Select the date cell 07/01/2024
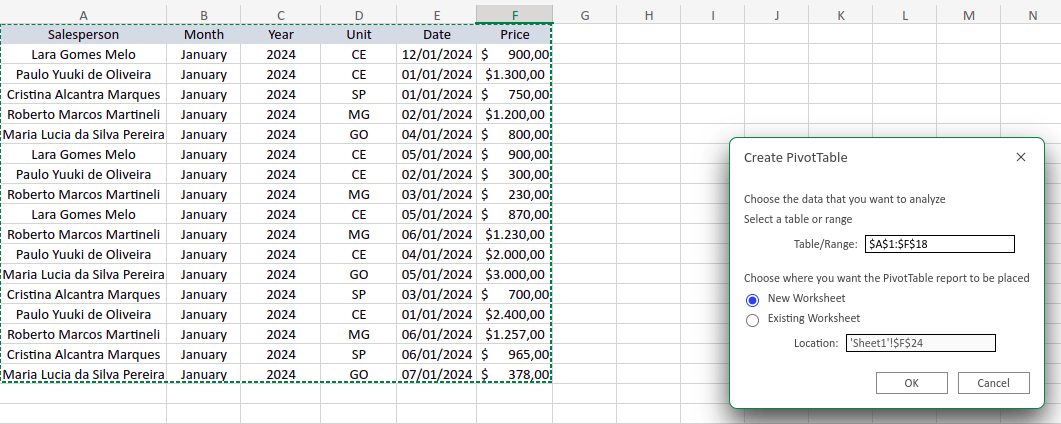1061x424 pixels. (x=436, y=374)
